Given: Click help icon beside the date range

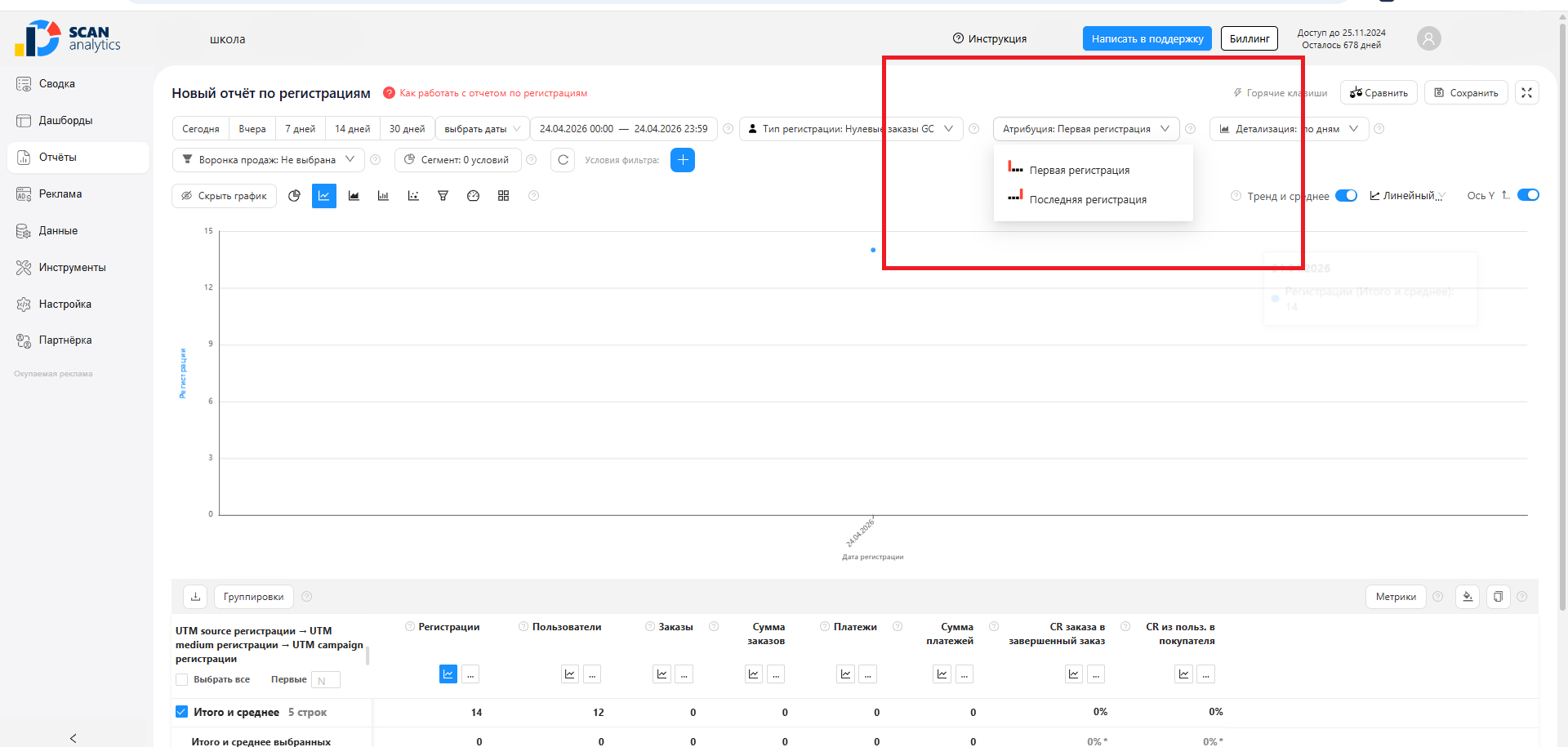Looking at the screenshot, I should 728,129.
